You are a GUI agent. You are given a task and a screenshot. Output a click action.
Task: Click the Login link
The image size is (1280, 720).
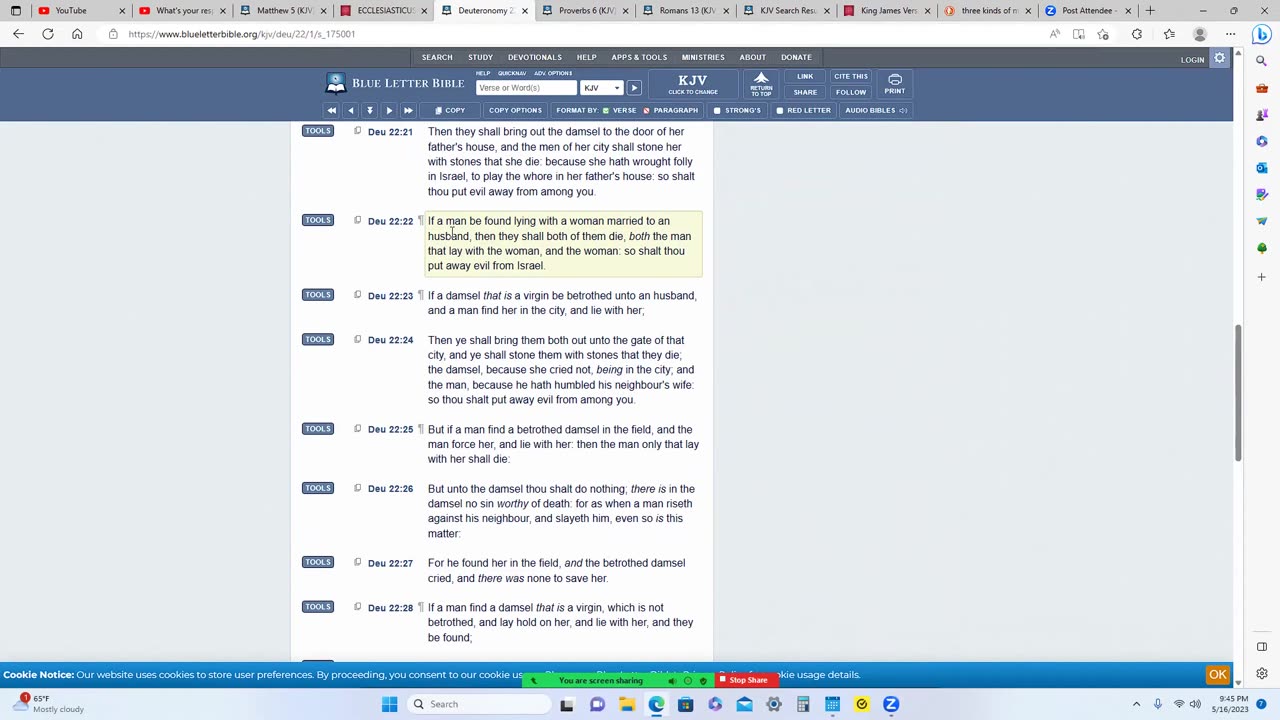click(x=1192, y=60)
